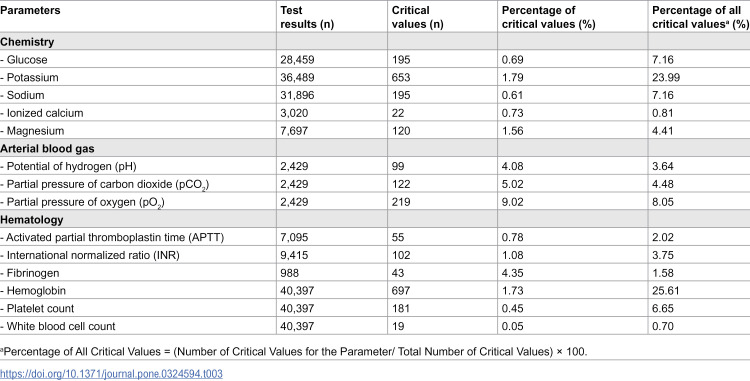
Task: Click the Platelet count row label
Action: [37, 308]
